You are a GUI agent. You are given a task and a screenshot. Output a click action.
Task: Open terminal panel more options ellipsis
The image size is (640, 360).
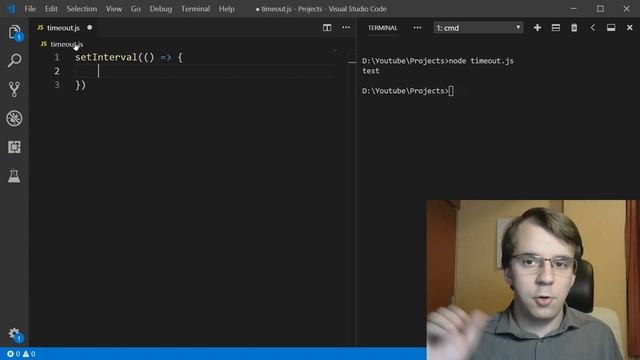pos(417,28)
